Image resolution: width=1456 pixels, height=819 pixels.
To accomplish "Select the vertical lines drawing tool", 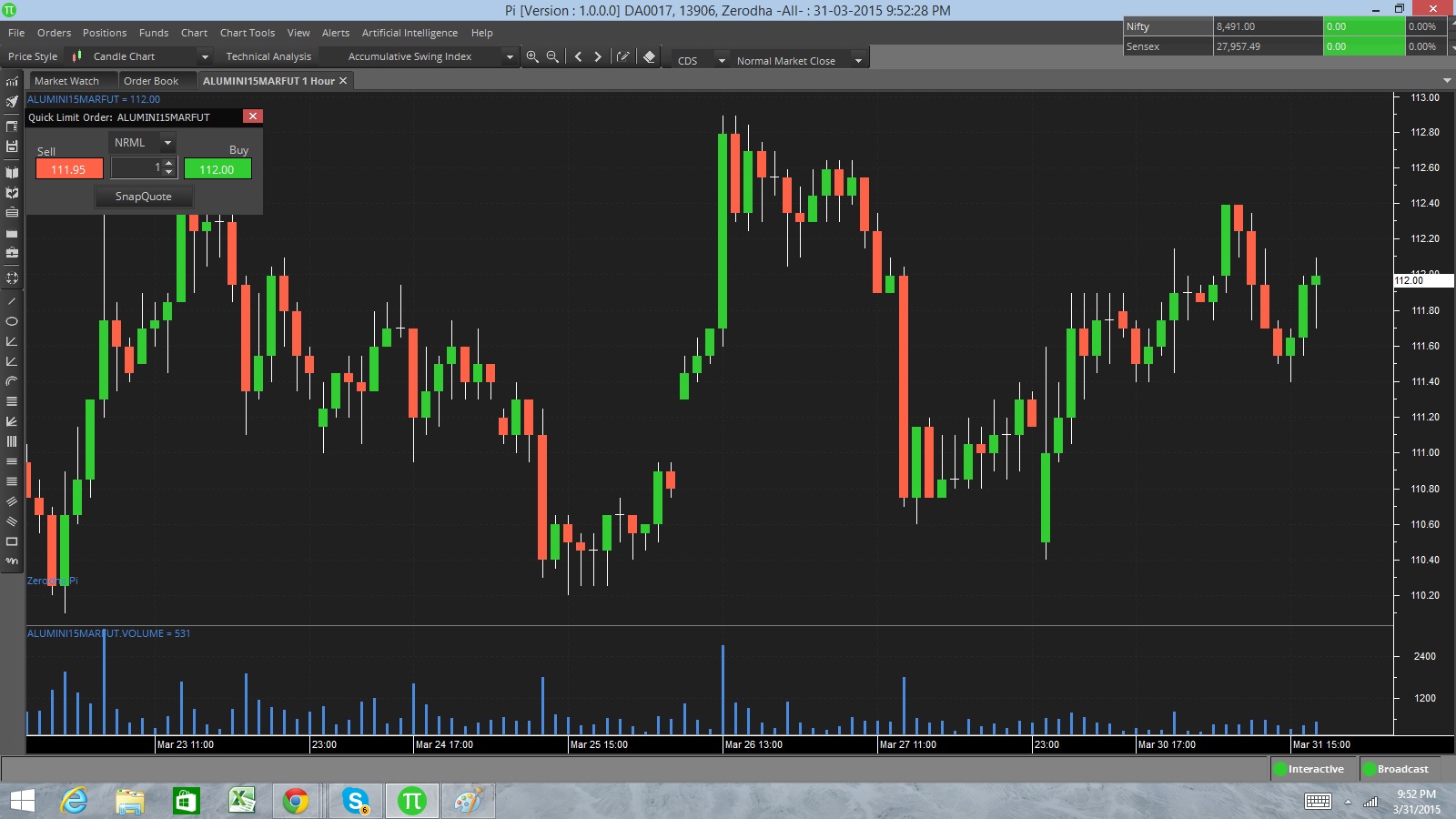I will click(12, 441).
